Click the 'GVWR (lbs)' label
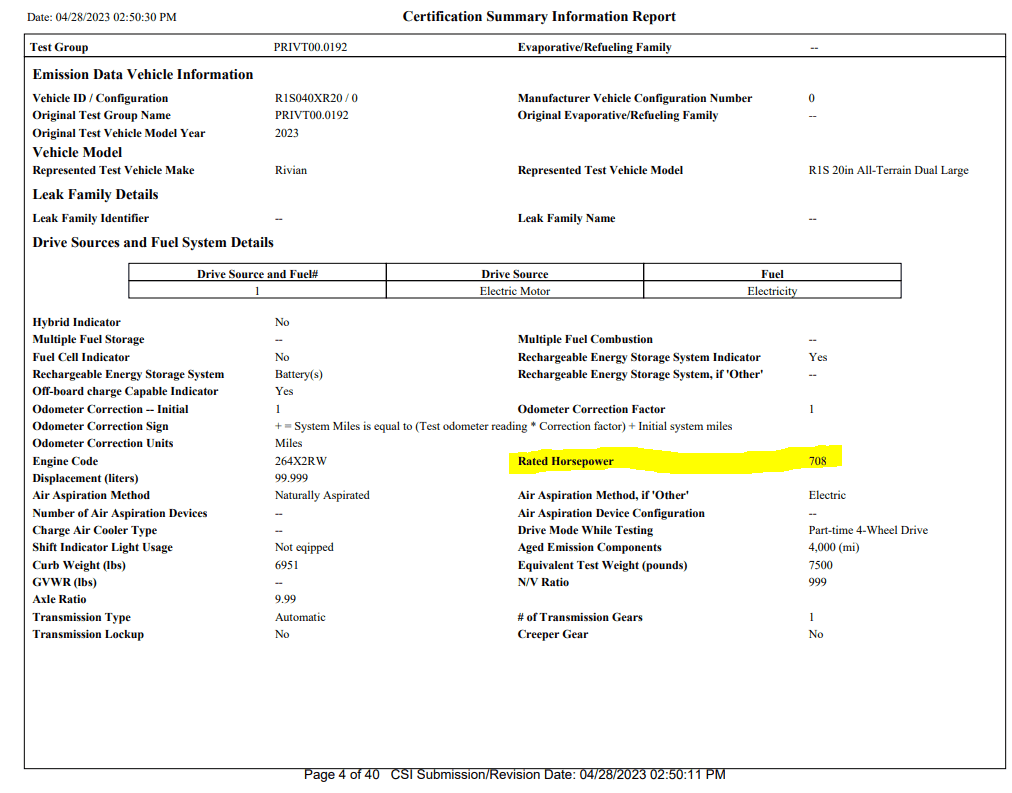The width and height of the screenshot is (1012, 793). pos(65,582)
